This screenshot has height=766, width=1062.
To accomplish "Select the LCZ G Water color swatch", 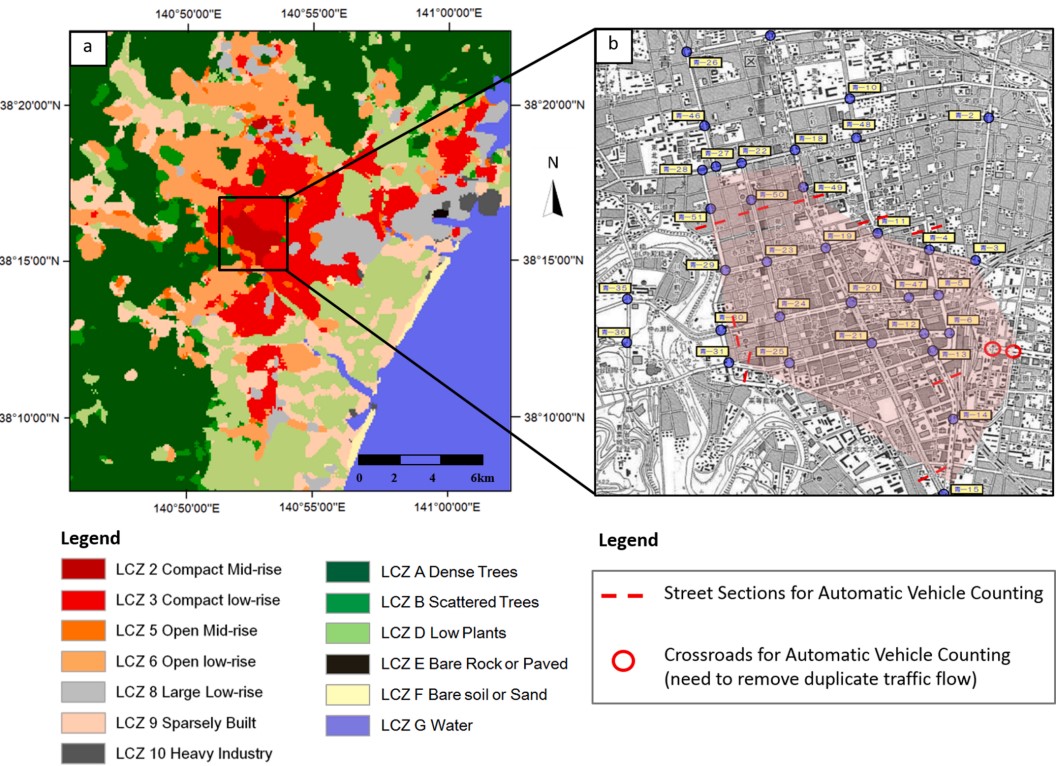I will point(347,725).
